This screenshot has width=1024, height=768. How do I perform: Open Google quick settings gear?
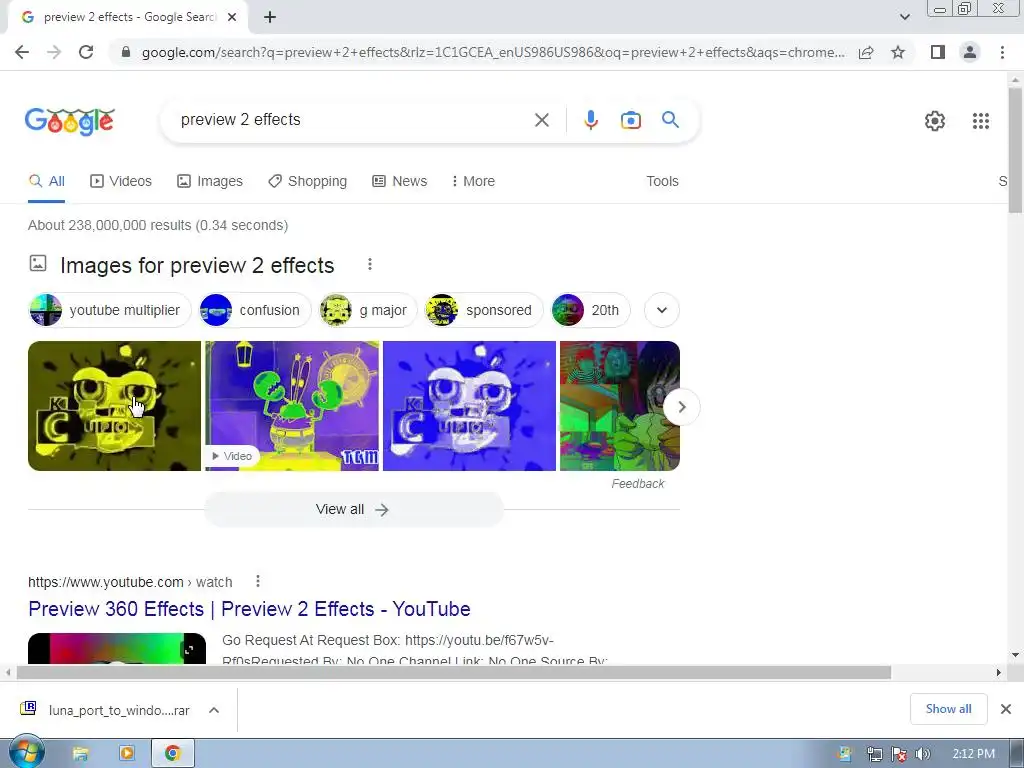click(x=935, y=121)
